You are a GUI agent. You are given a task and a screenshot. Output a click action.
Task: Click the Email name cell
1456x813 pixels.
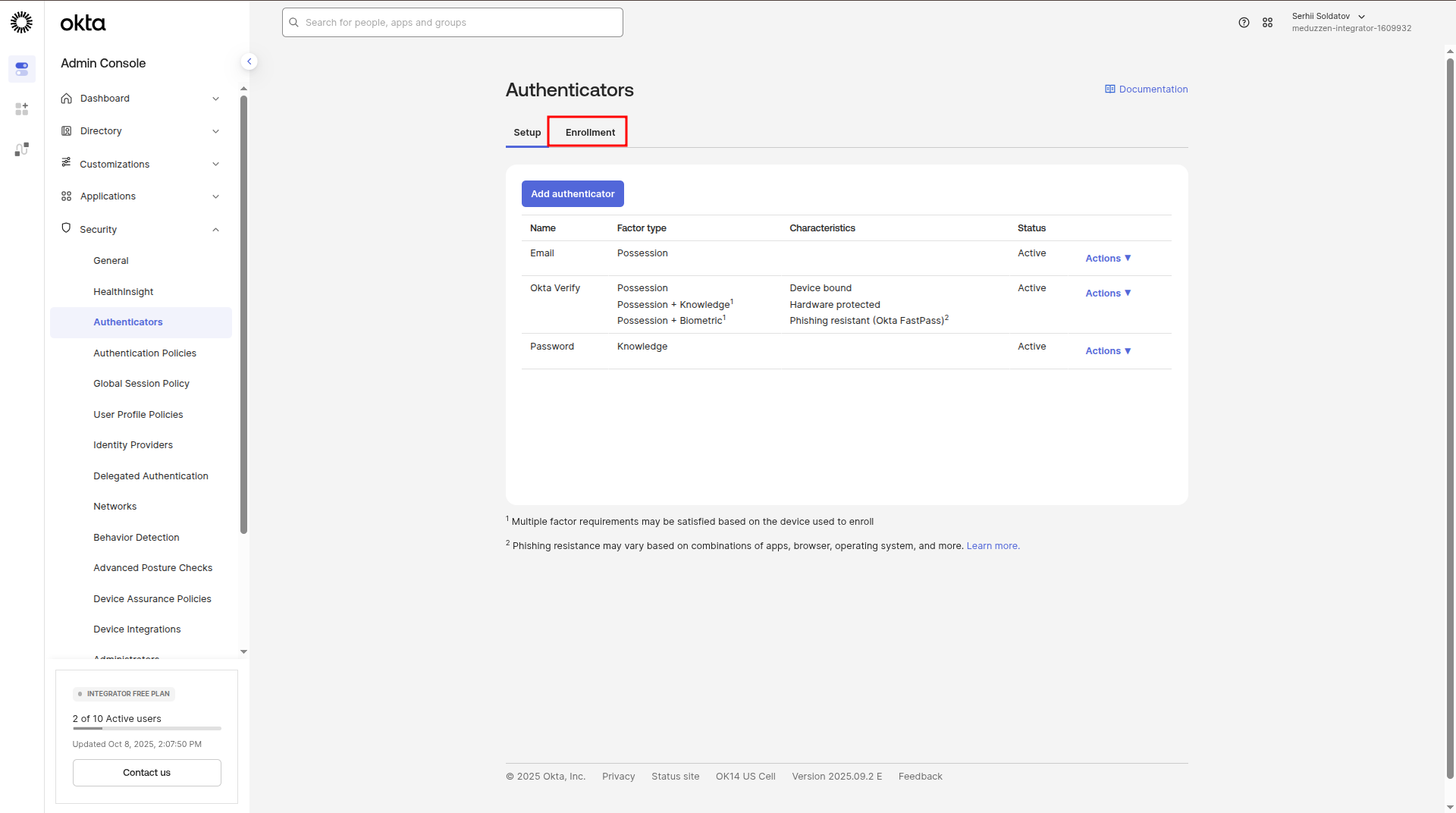tap(542, 253)
